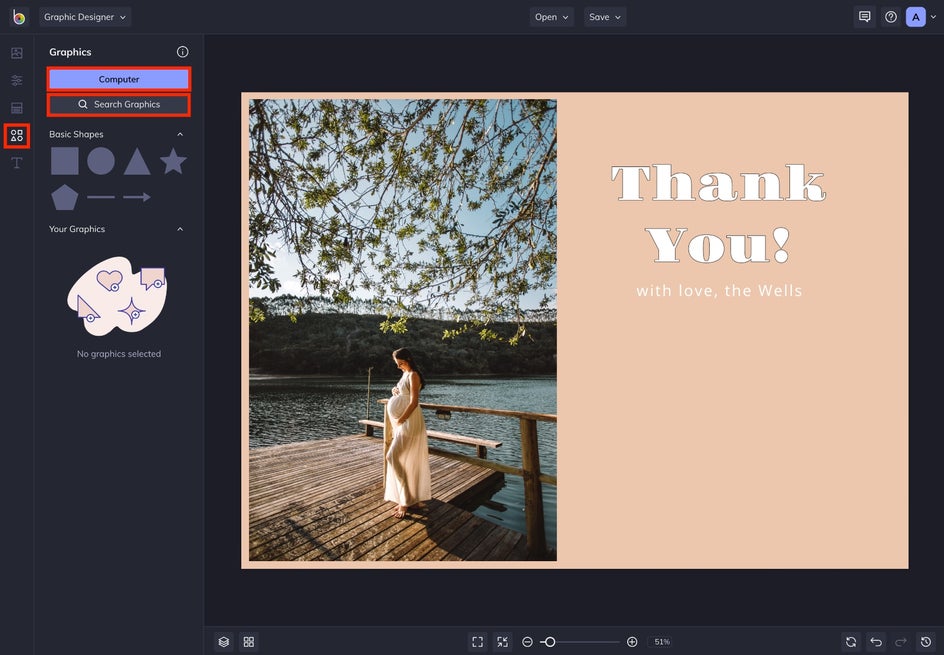Open the Text tool sidebar icon

tap(17, 163)
